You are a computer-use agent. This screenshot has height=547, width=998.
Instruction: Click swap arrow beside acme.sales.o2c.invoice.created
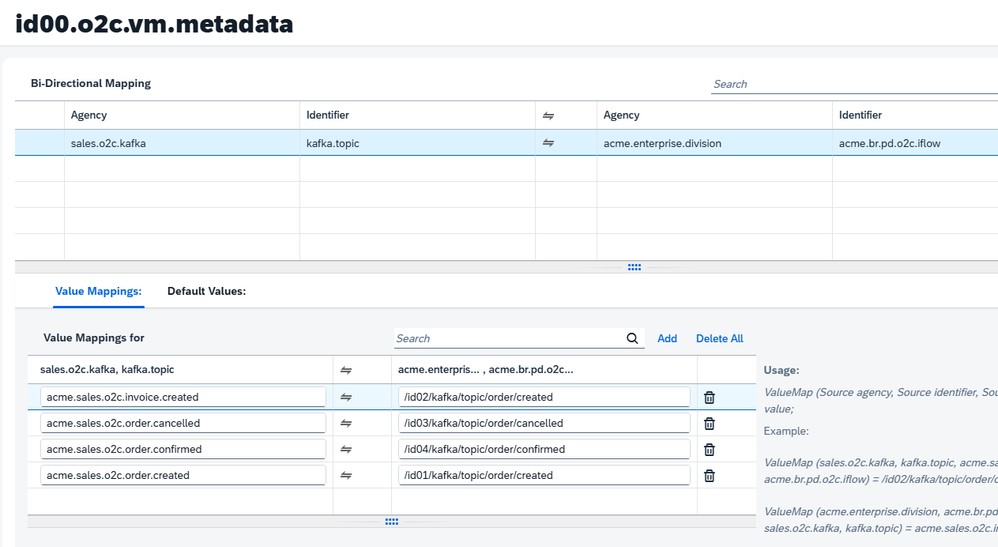click(x=346, y=397)
